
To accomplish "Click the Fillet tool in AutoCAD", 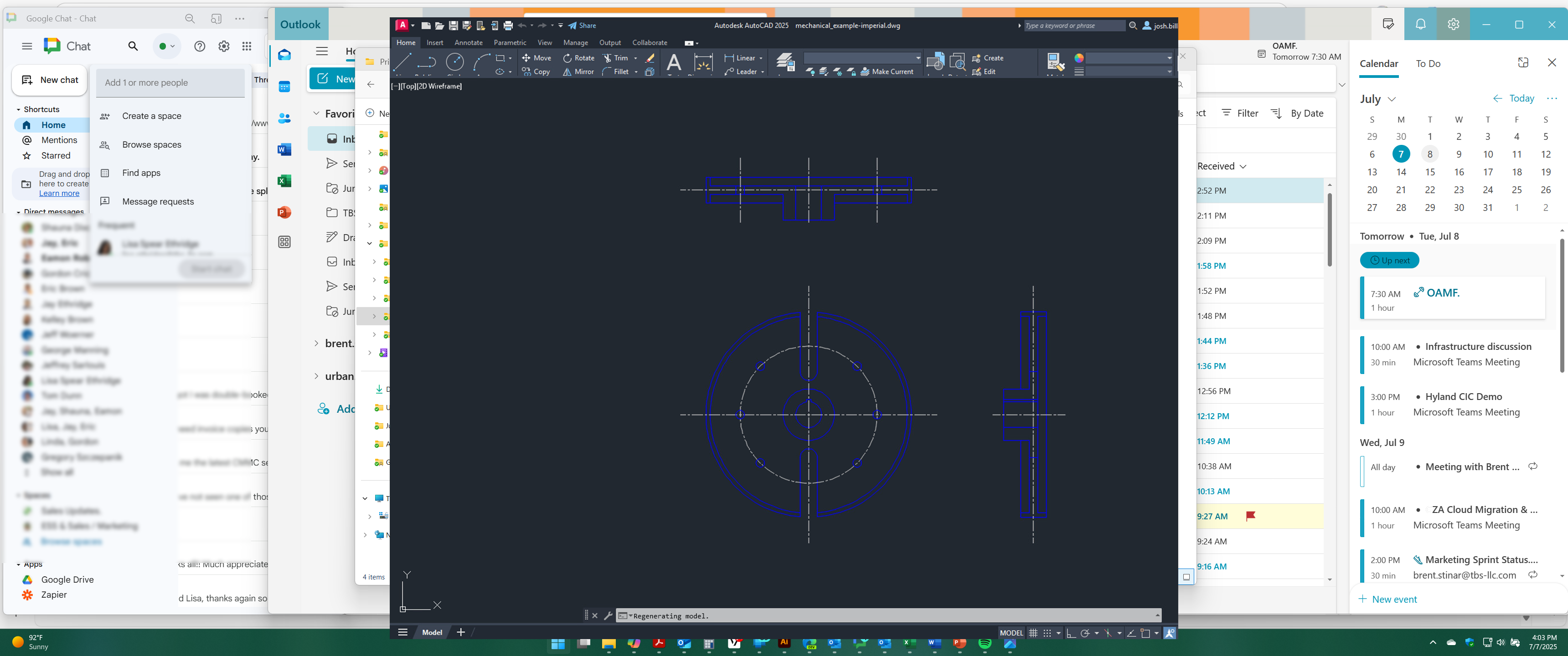I will (x=615, y=72).
